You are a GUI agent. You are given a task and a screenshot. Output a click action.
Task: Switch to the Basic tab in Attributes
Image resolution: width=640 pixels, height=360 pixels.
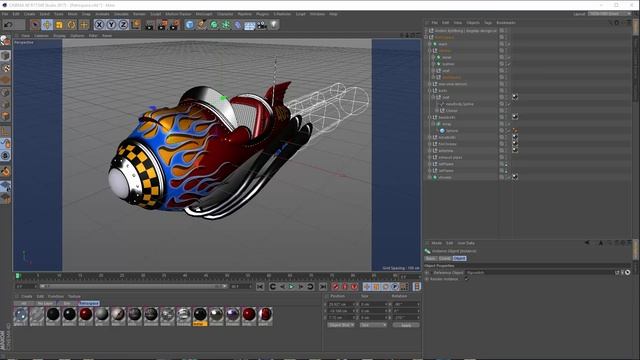coord(431,258)
